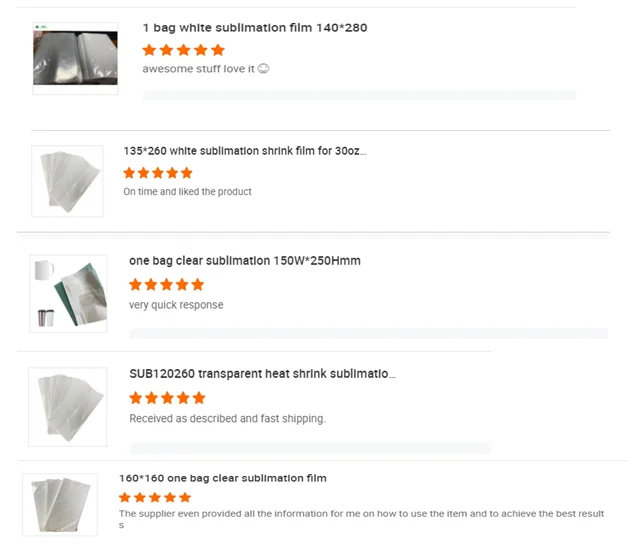Select the "On time and liked the product" review

(187, 191)
